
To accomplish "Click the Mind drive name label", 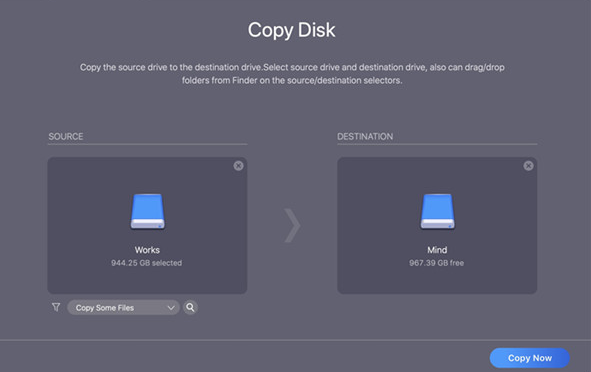I will (x=437, y=250).
